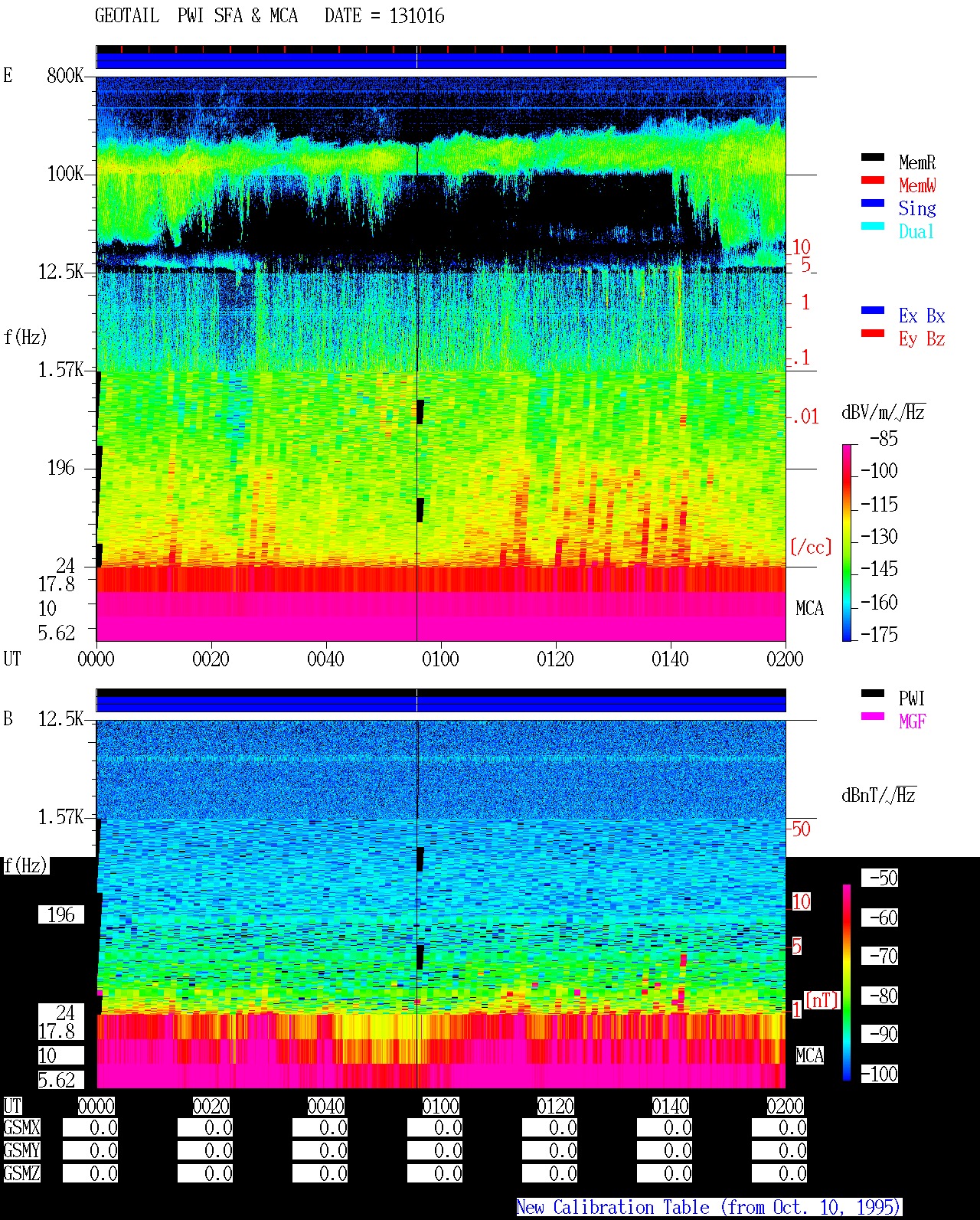
Task: Click the red [nT] unit label
Action: click(822, 1000)
